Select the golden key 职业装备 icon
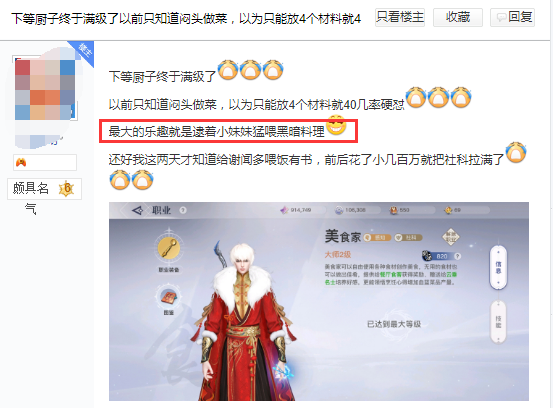This screenshot has width=553, height=408. click(169, 249)
